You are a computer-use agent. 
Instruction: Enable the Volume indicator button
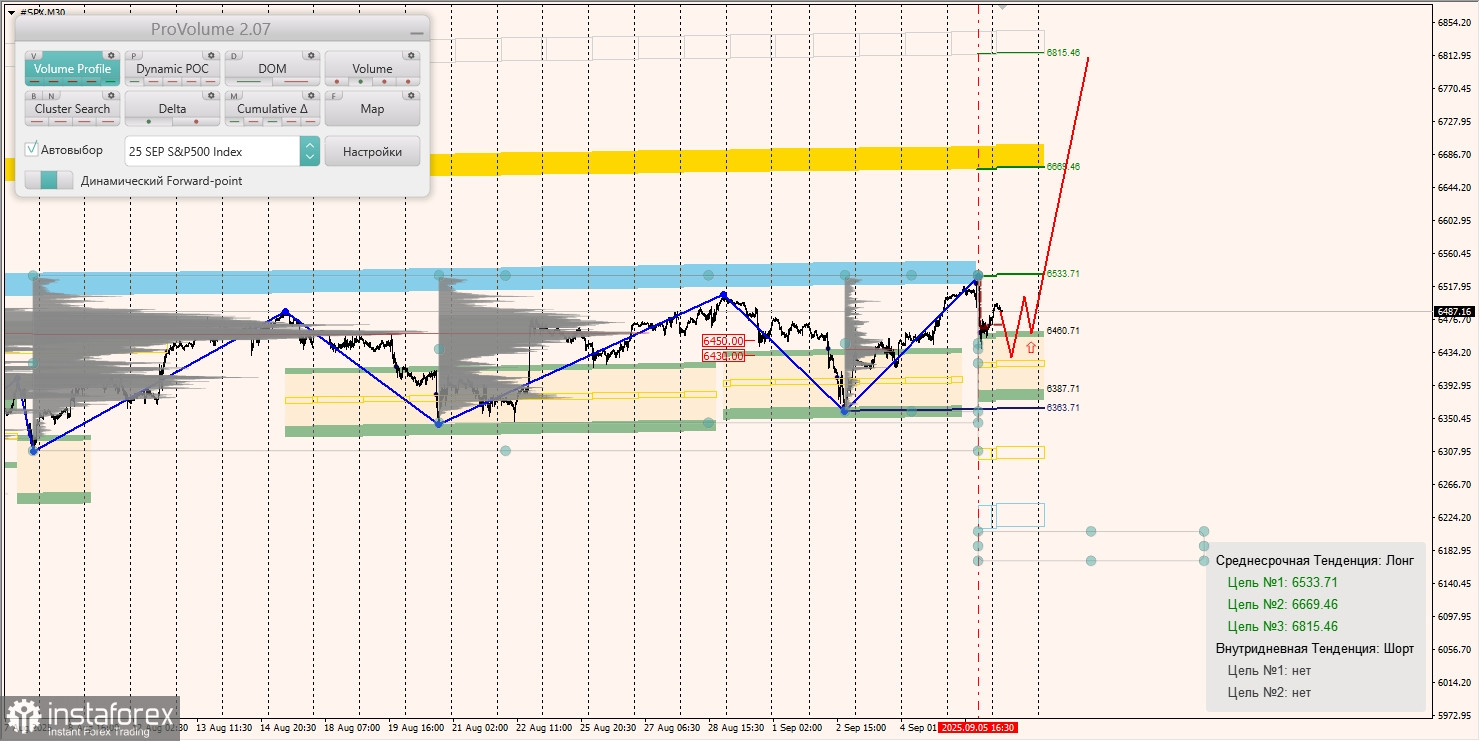coord(372,69)
